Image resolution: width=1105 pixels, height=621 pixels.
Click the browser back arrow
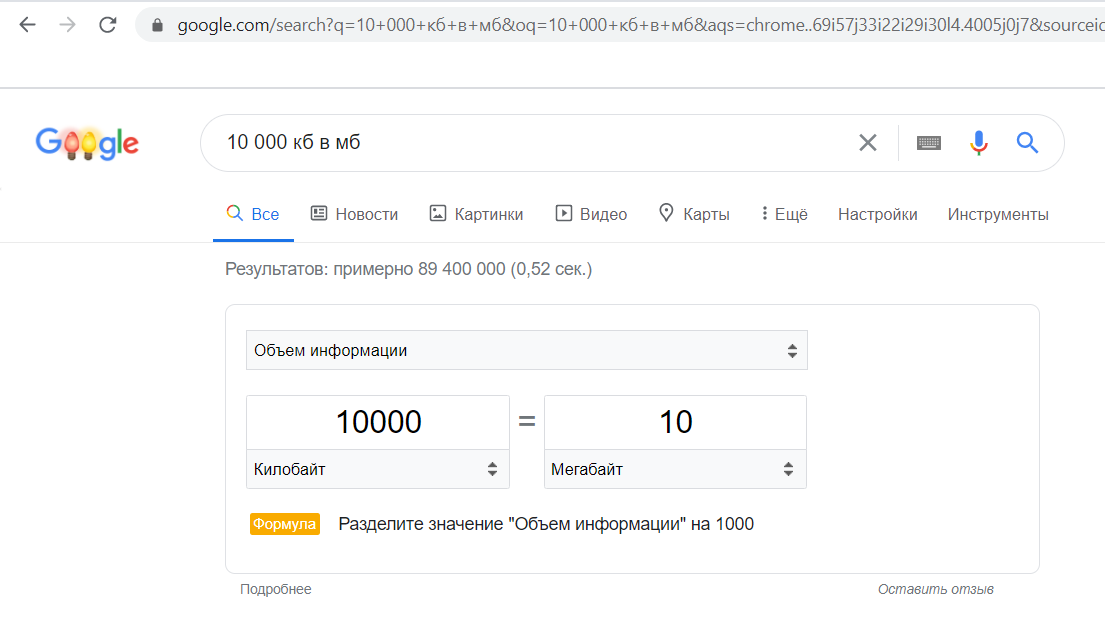[x=27, y=25]
